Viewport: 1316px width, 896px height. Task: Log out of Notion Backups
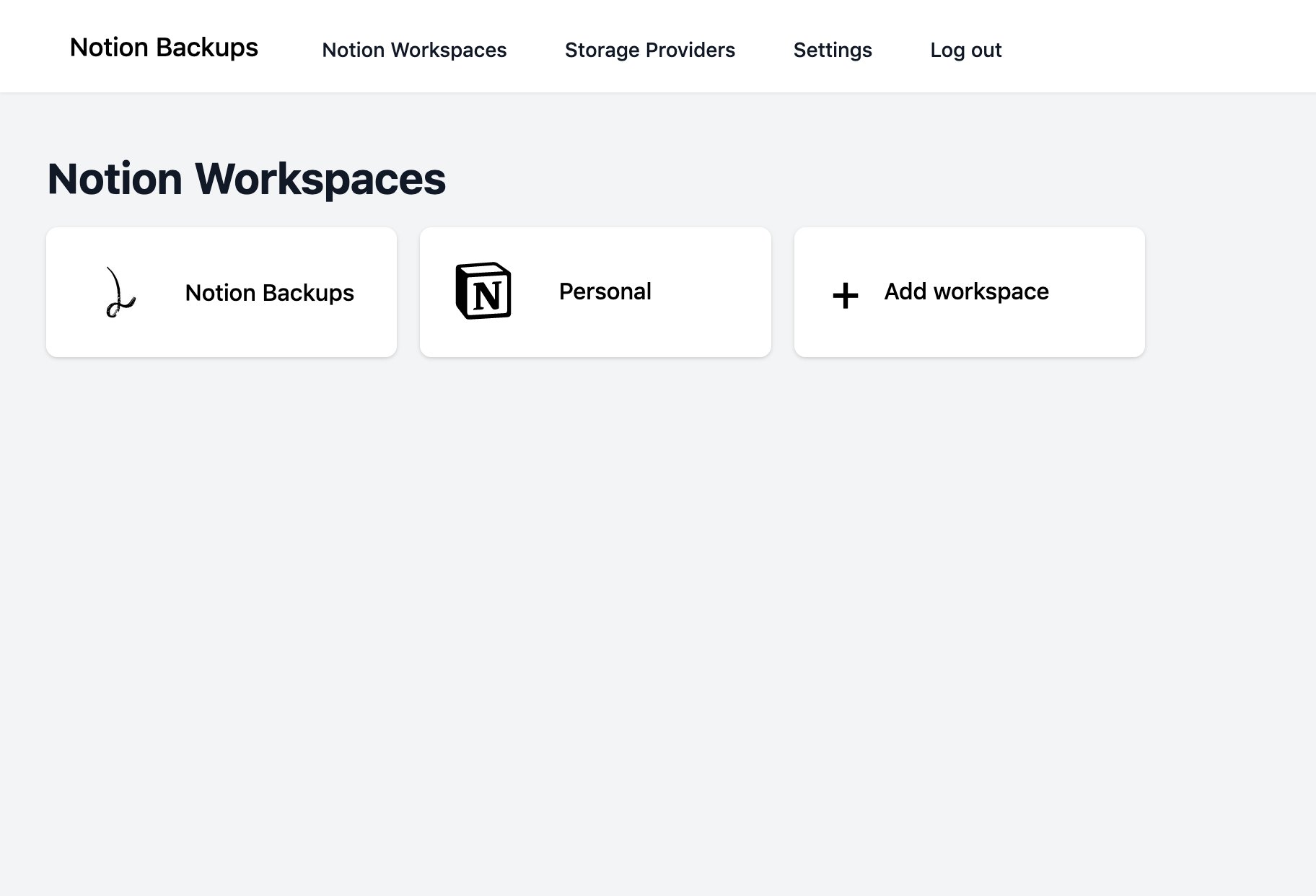coord(965,50)
